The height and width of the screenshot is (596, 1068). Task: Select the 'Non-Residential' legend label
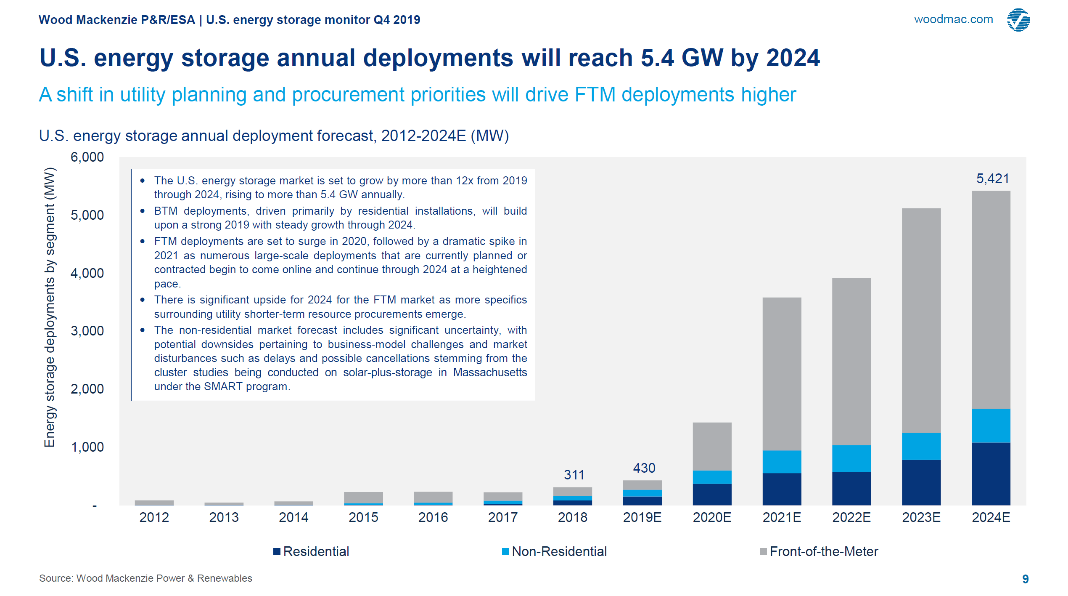(559, 552)
